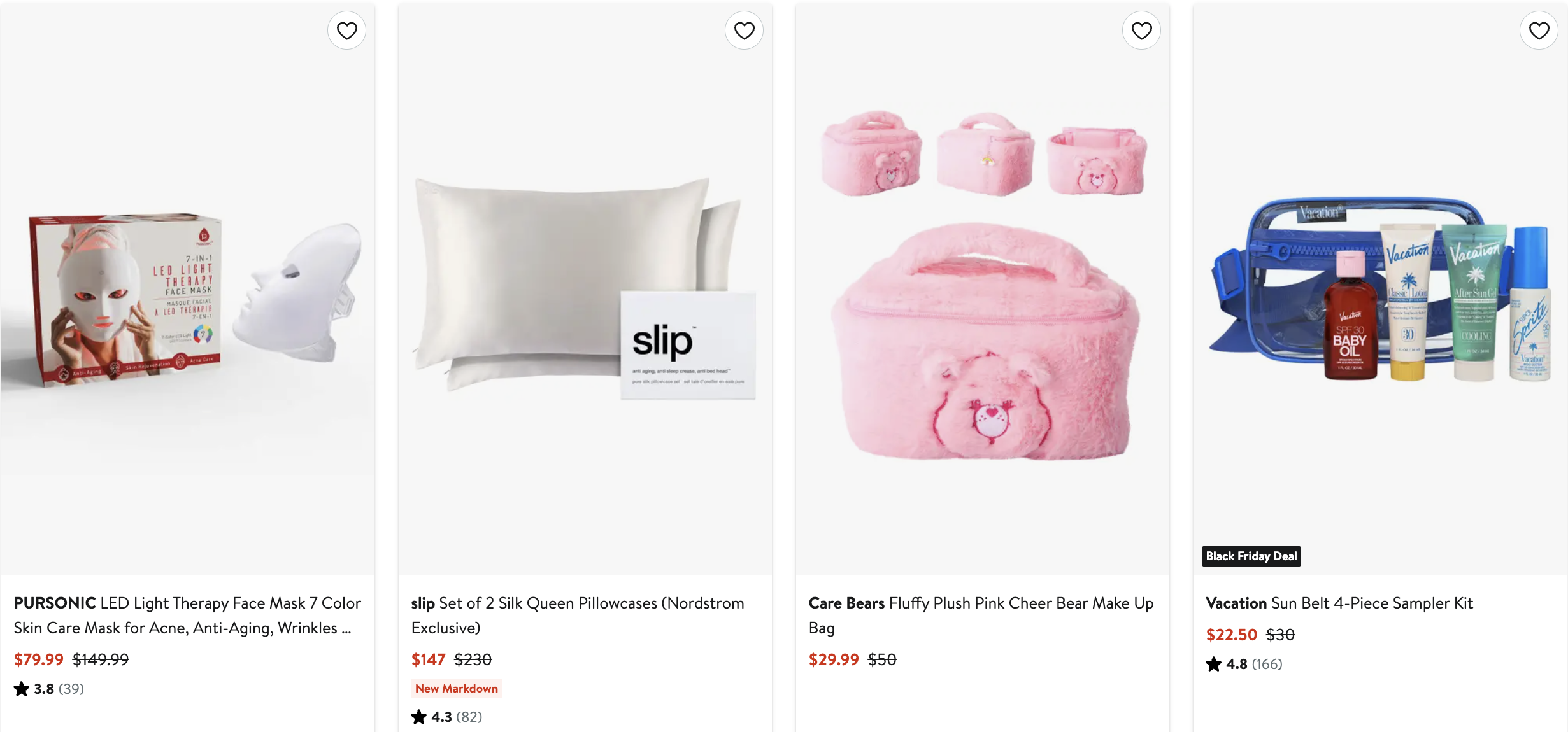Viewport: 1568px width, 732px height.
Task: Open Care Bears Fluffy Plush Bag link
Action: (981, 615)
